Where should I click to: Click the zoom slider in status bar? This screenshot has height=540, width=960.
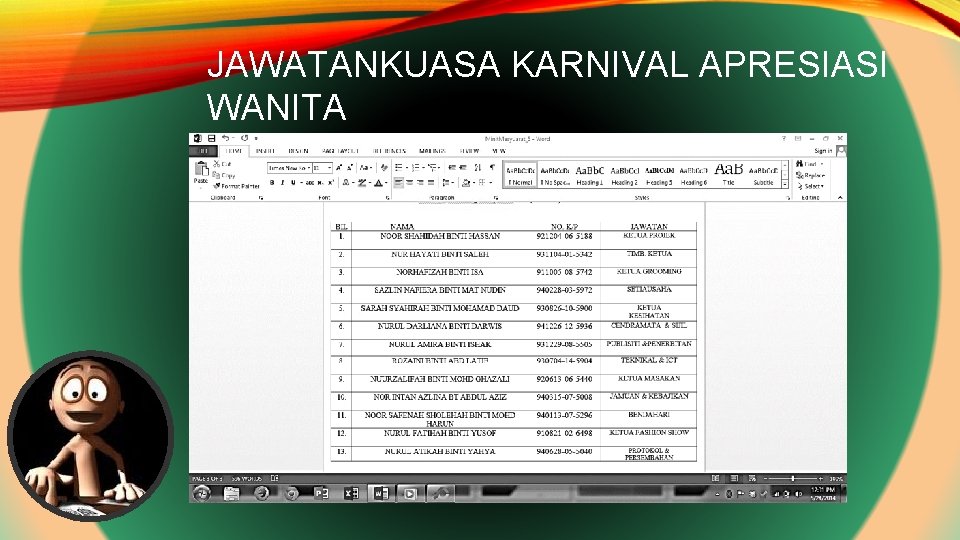point(793,478)
